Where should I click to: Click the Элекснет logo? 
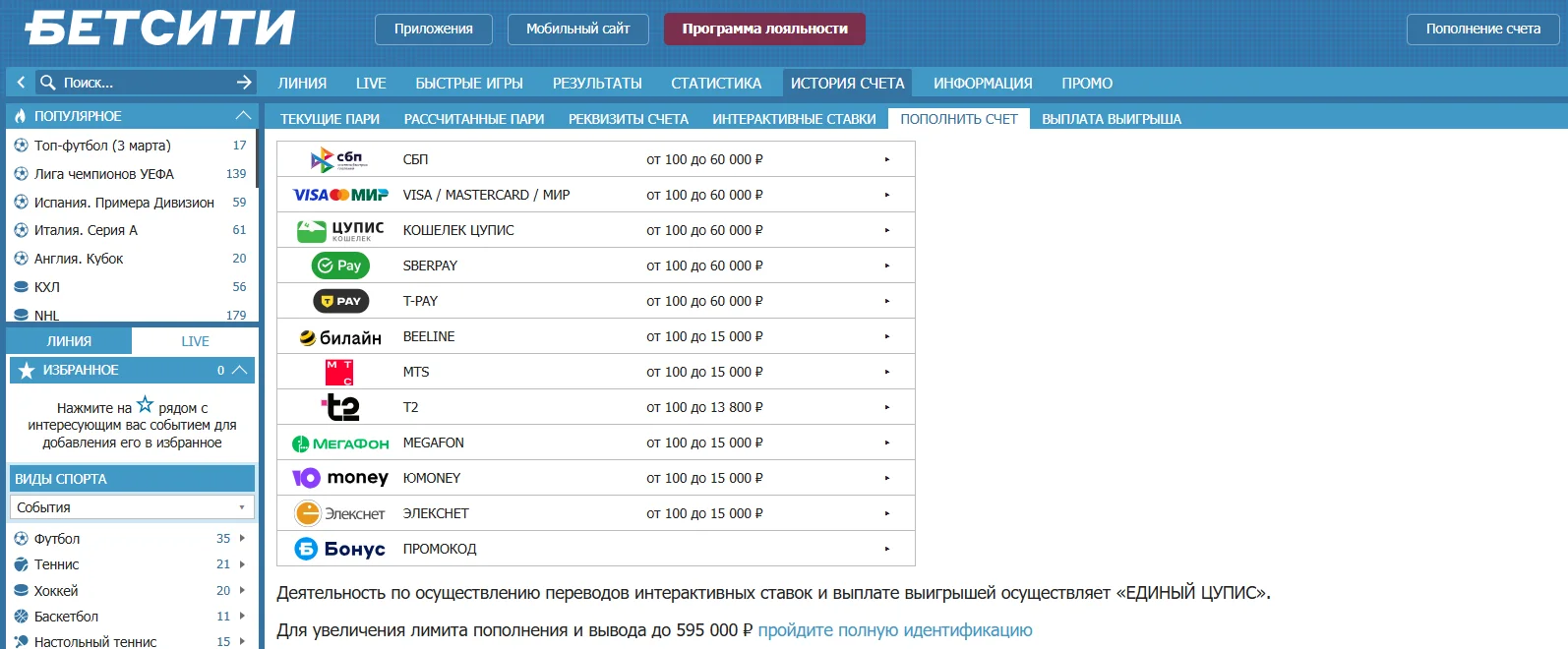point(340,513)
